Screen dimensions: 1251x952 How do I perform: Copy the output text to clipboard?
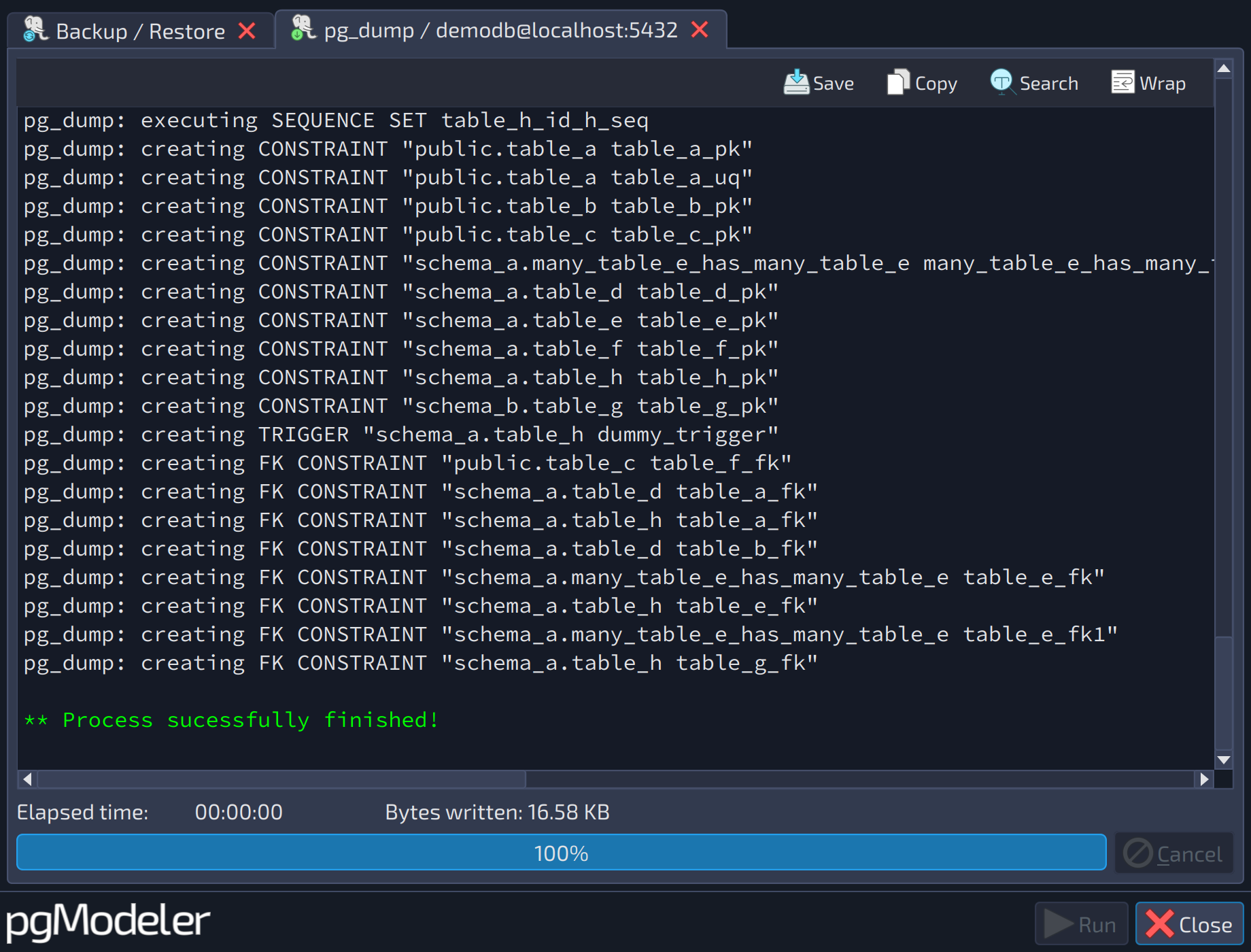click(x=922, y=83)
